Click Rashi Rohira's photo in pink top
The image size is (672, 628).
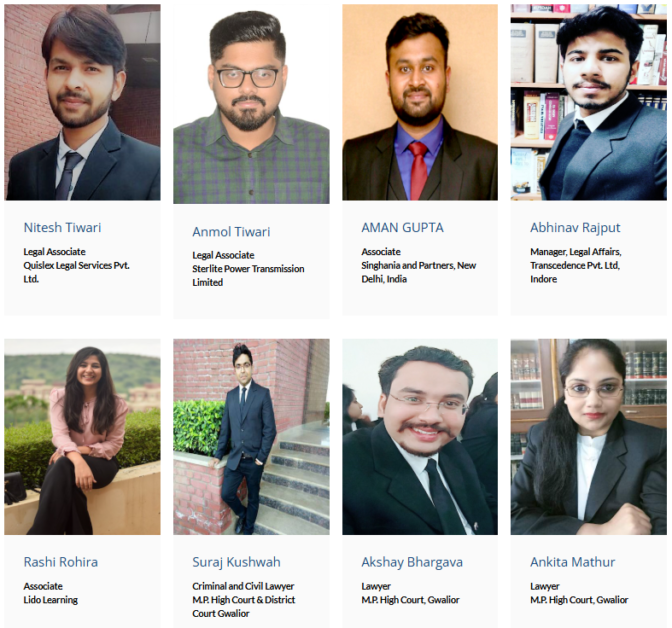point(82,437)
